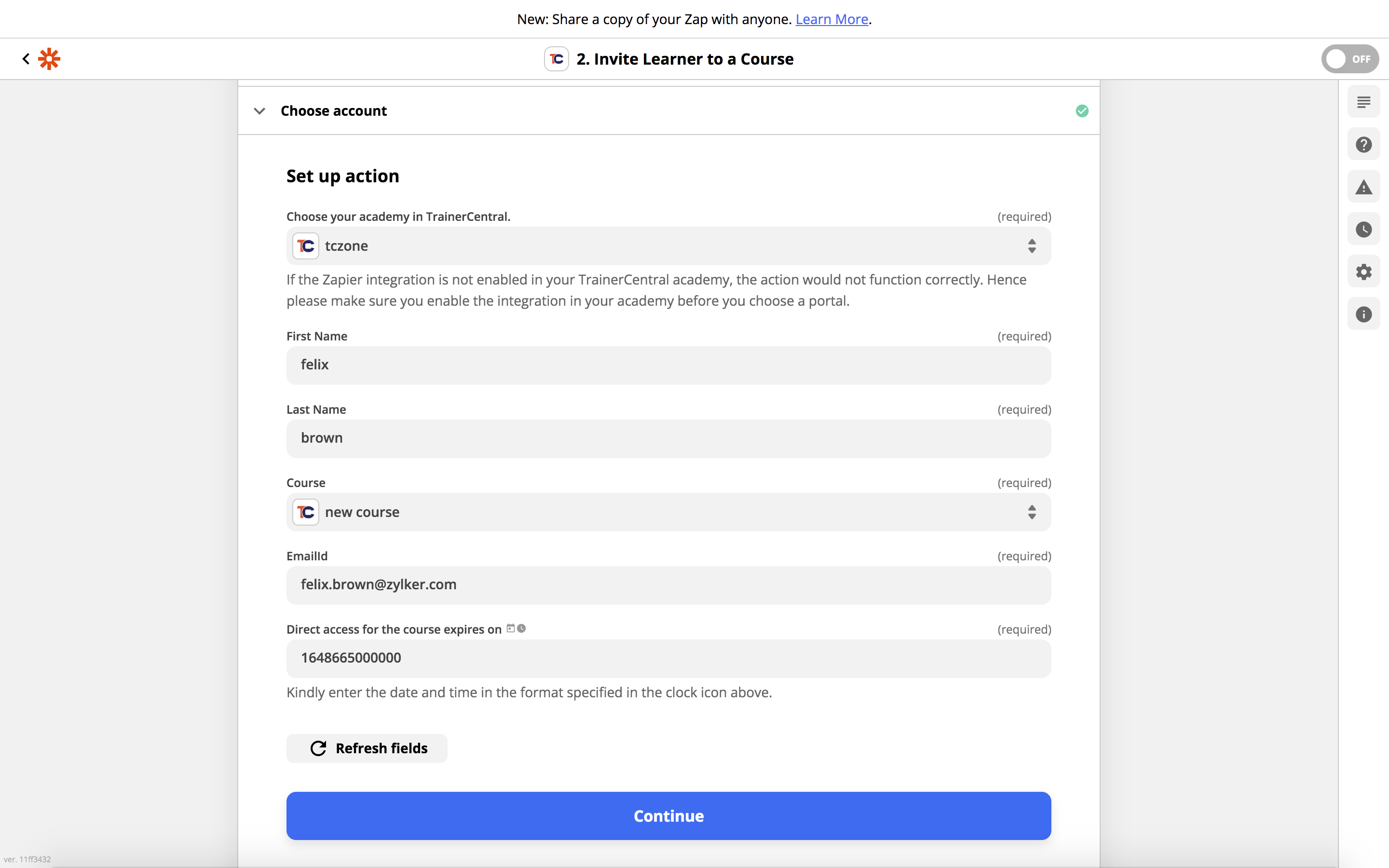Screen dimensions: 1389x868
Task: Open Zap history clock icon
Action: pos(1364,230)
